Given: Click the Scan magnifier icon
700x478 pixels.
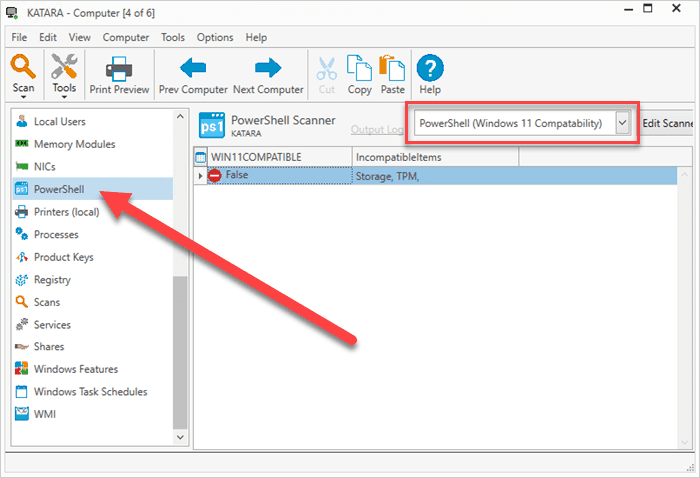Looking at the screenshot, I should click(x=23, y=67).
